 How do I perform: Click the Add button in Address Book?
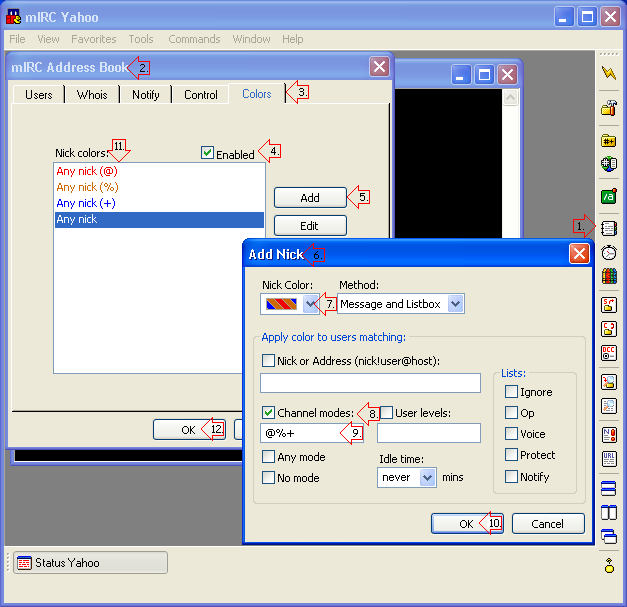pyautogui.click(x=310, y=198)
